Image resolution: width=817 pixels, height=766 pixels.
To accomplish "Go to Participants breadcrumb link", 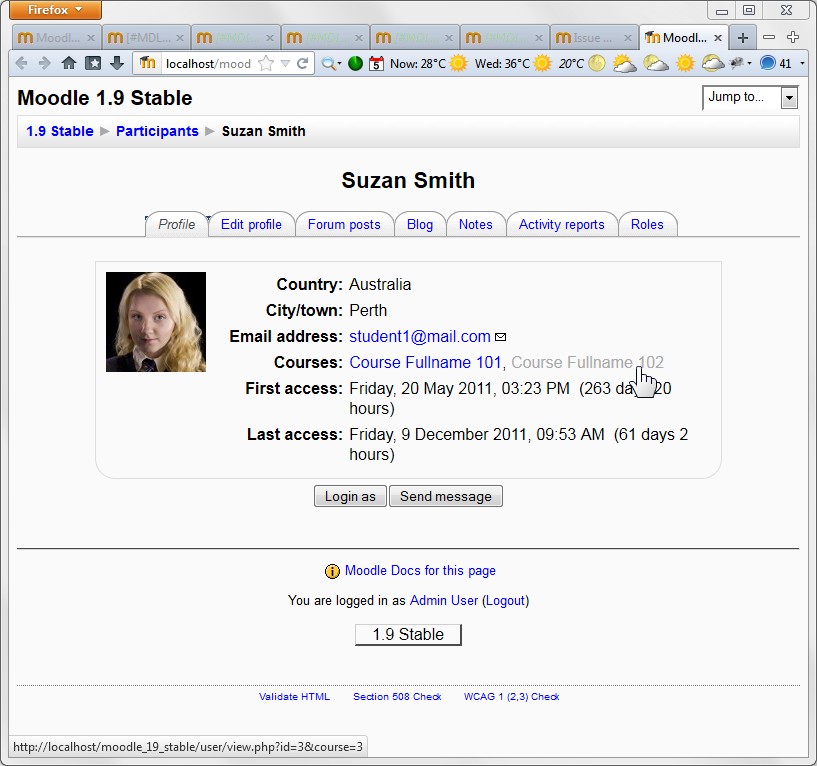I will coord(157,131).
